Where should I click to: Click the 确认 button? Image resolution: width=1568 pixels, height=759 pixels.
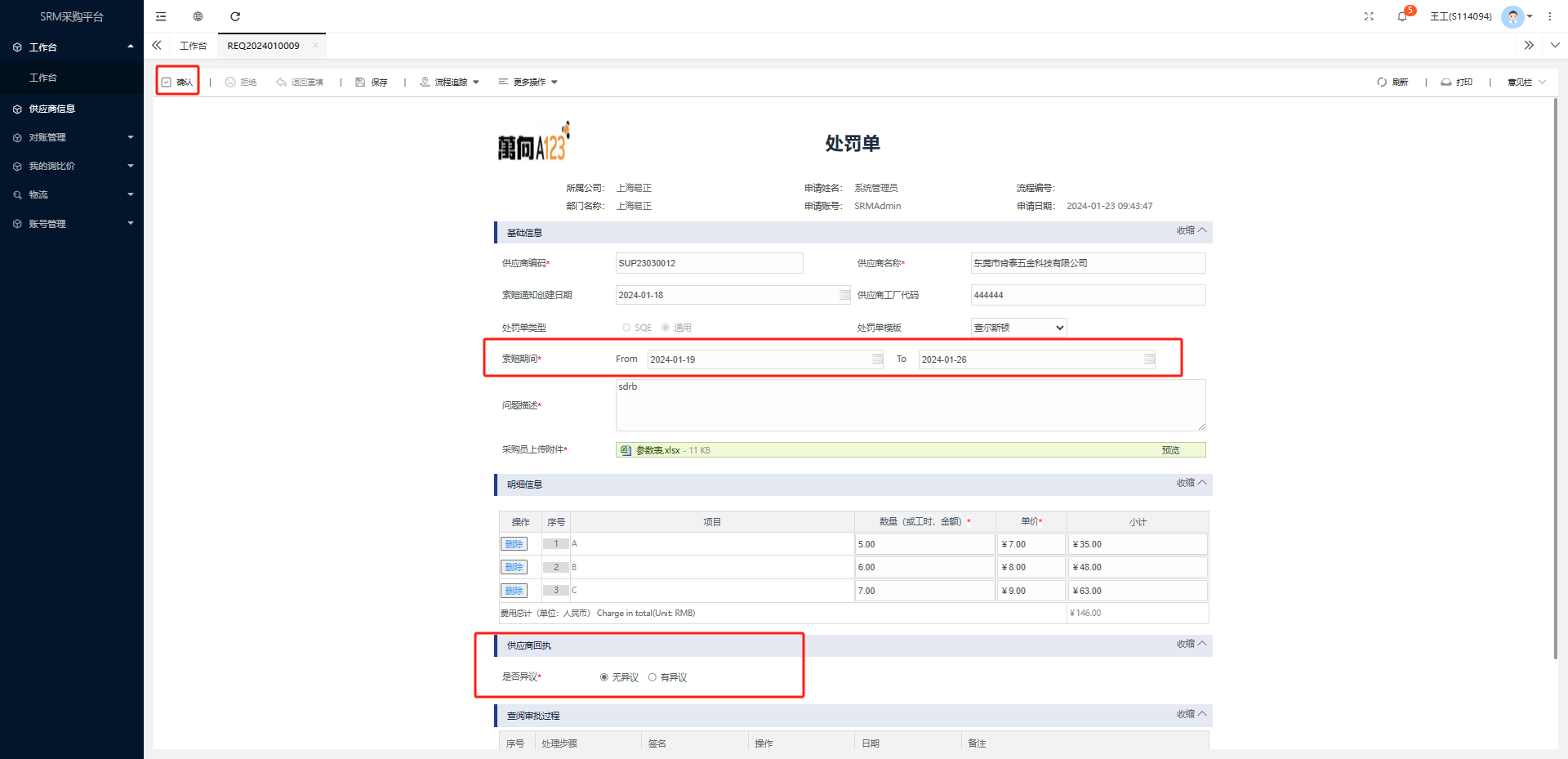[x=178, y=83]
